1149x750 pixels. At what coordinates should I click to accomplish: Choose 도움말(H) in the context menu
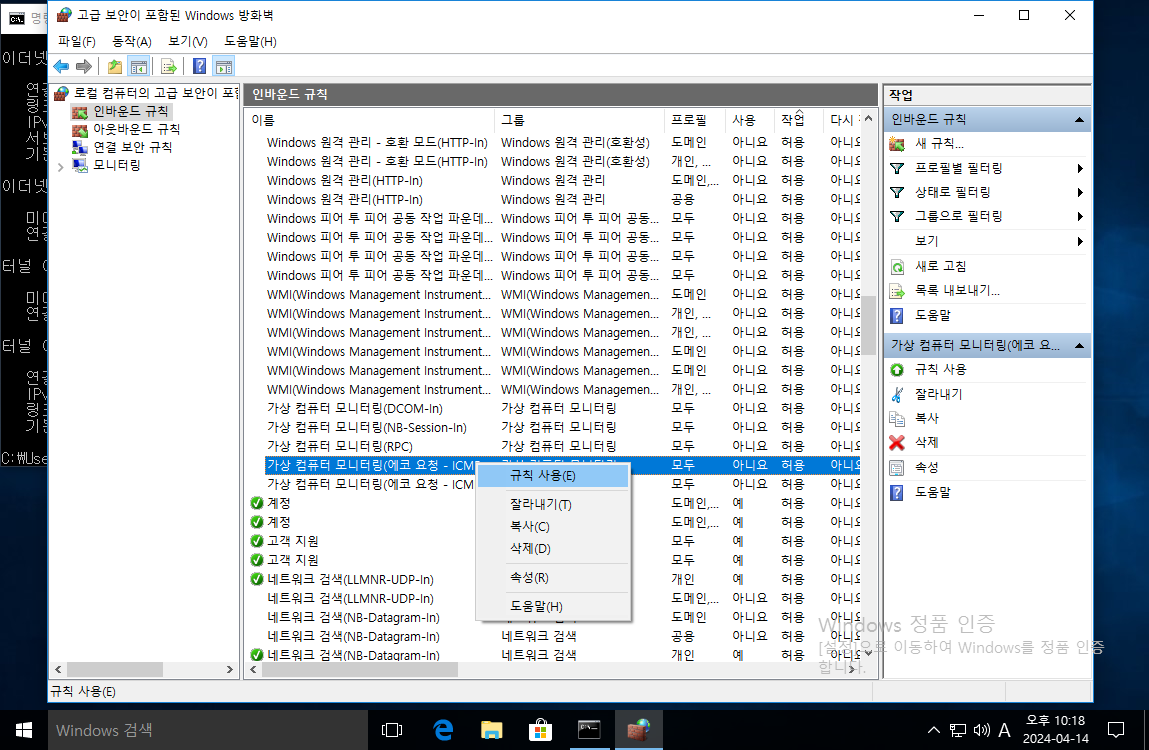pos(553,606)
